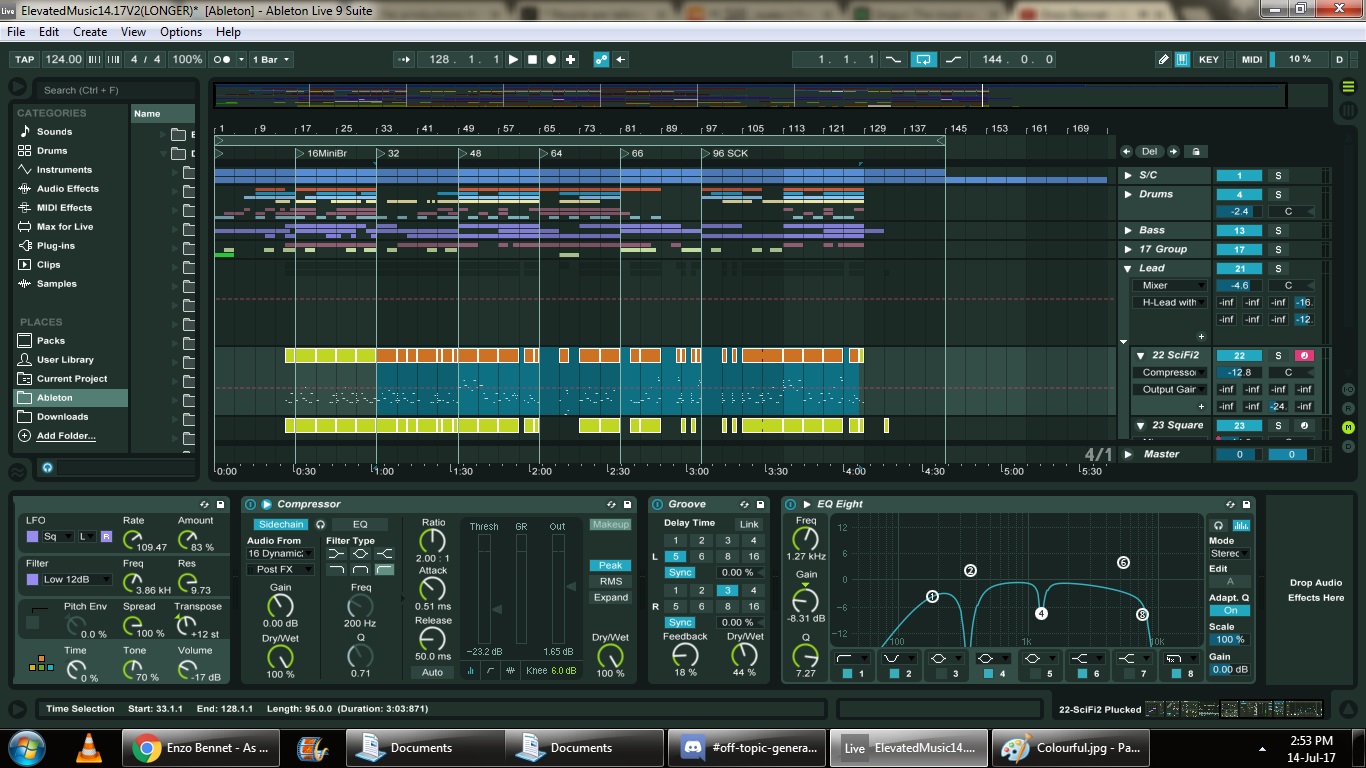The width and height of the screenshot is (1366, 768).
Task: Click the Add Folder link
Action: click(x=66, y=436)
